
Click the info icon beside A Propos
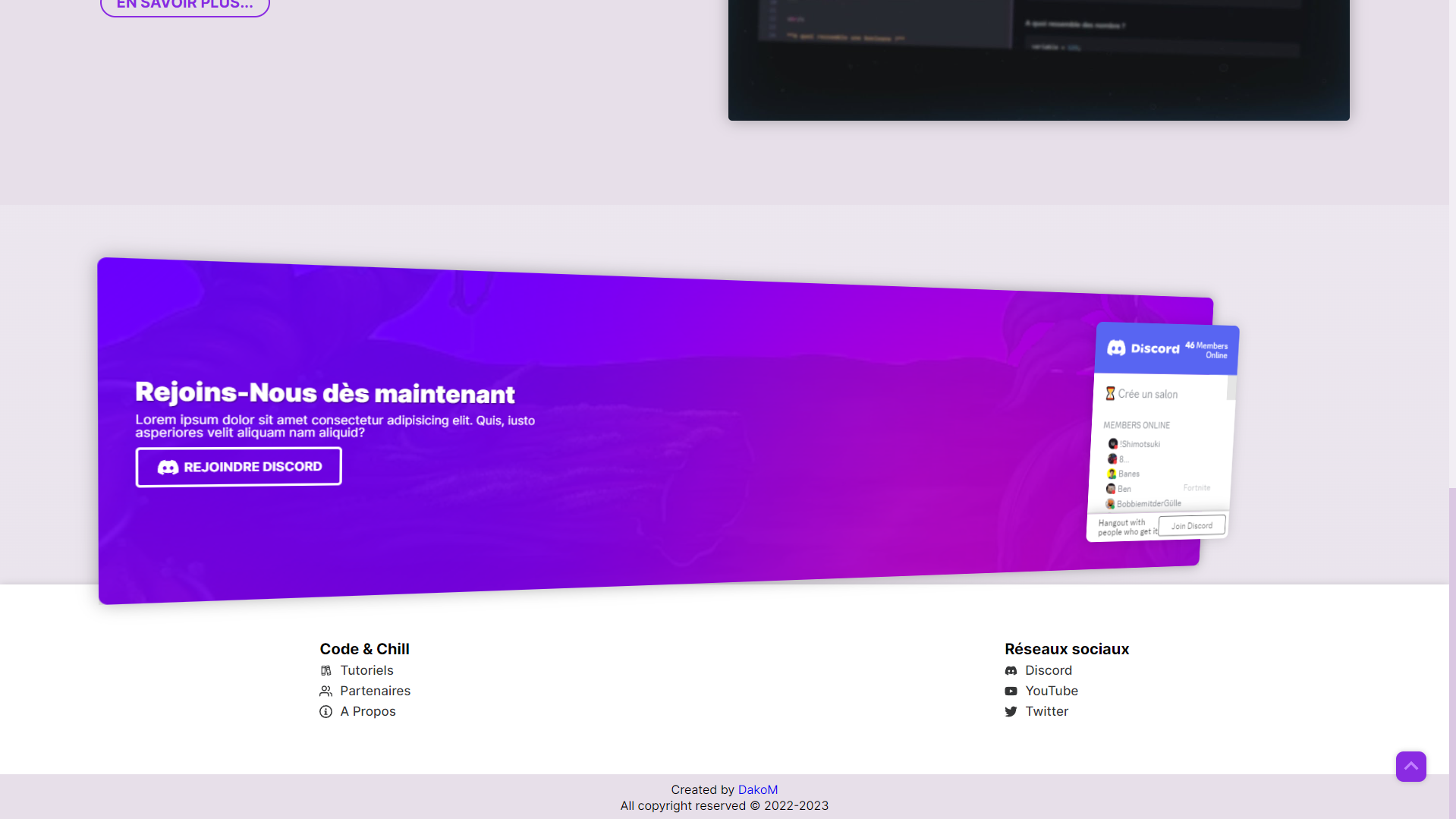click(326, 711)
